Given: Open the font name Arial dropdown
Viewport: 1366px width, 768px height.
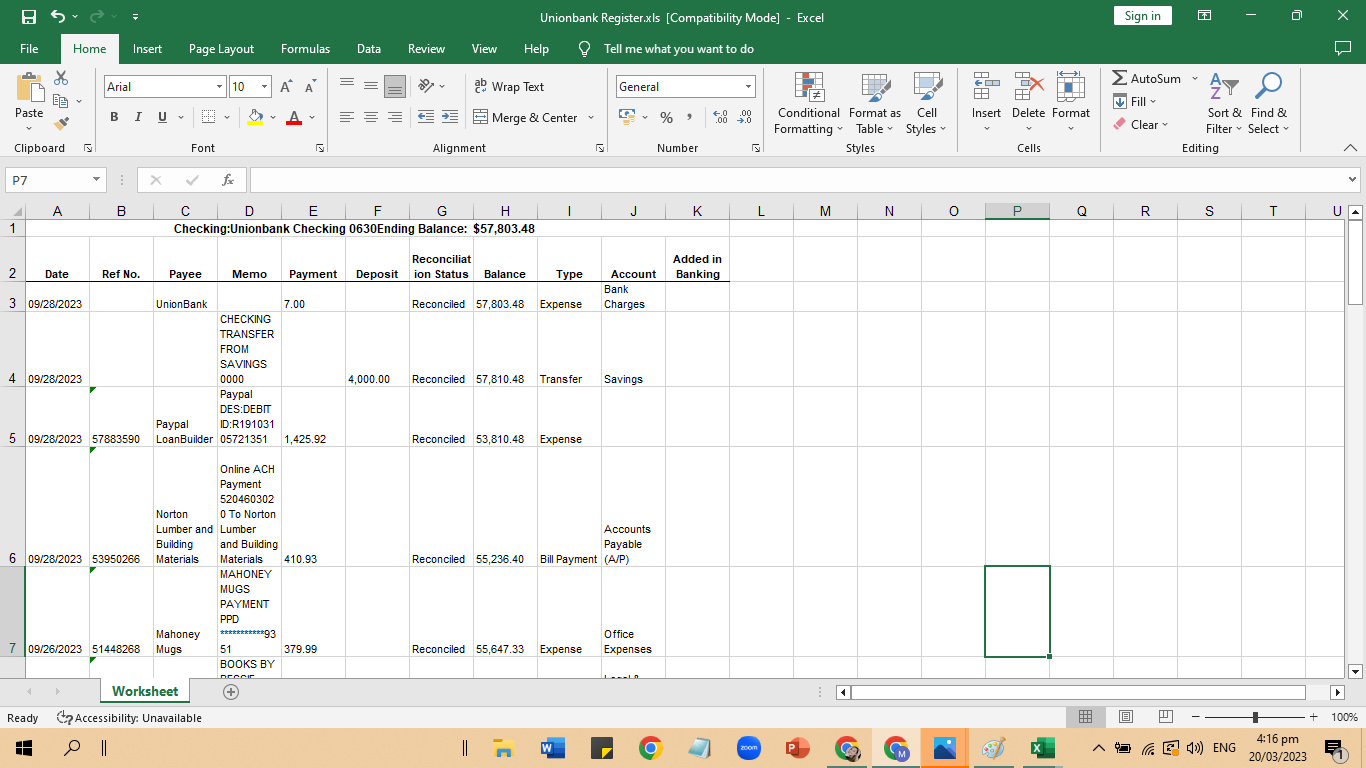Looking at the screenshot, I should point(219,87).
